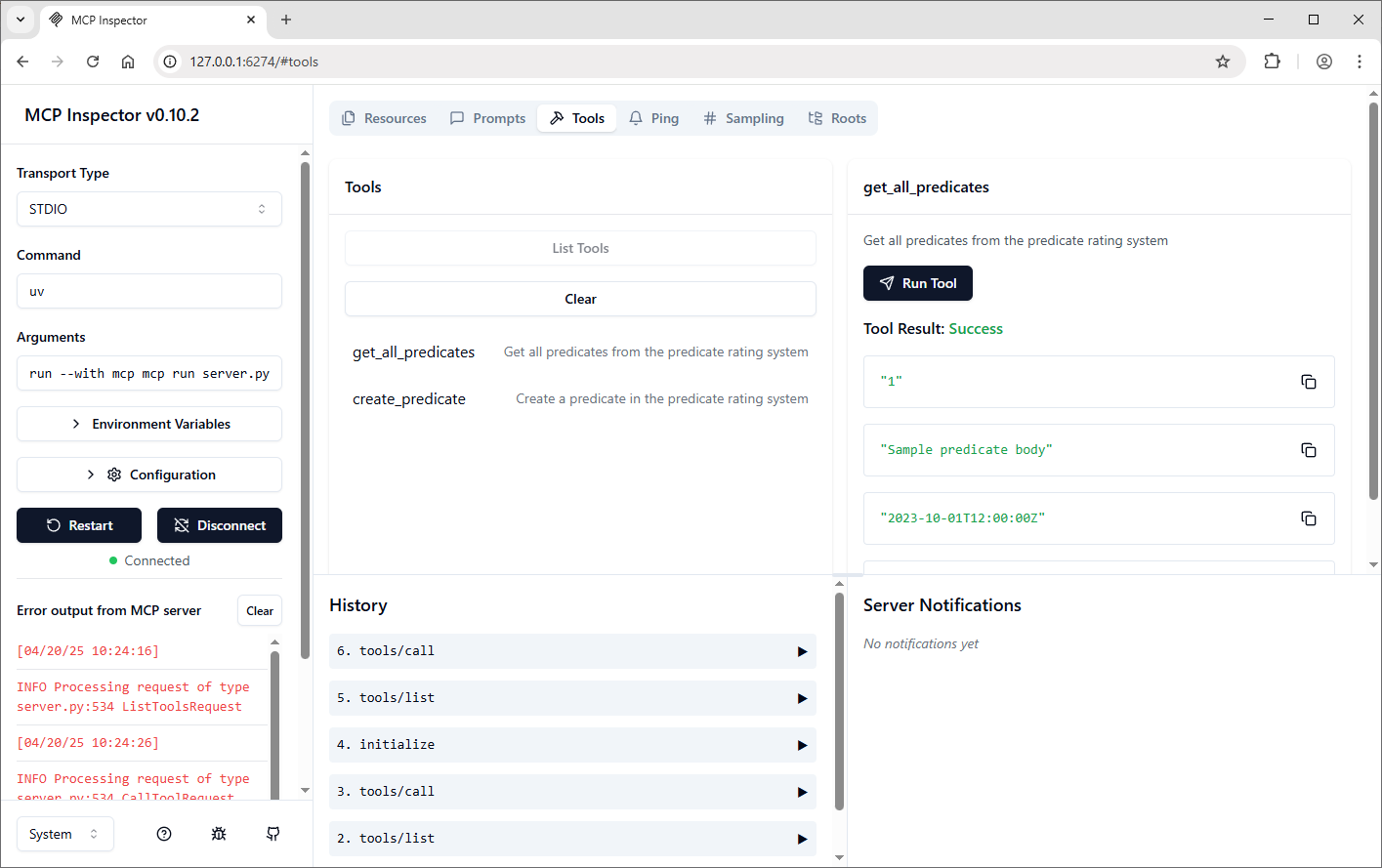Disconnect from the MCP server
Viewport: 1382px width, 868px height.
(x=220, y=525)
